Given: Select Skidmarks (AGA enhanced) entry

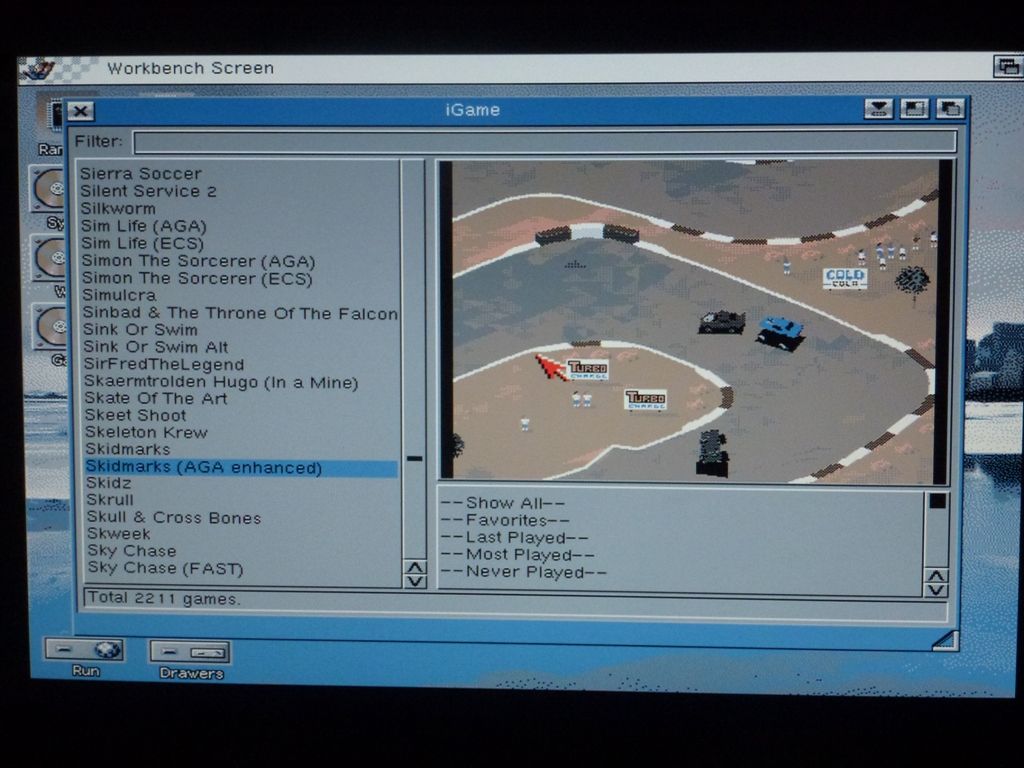Looking at the screenshot, I should pos(240,468).
